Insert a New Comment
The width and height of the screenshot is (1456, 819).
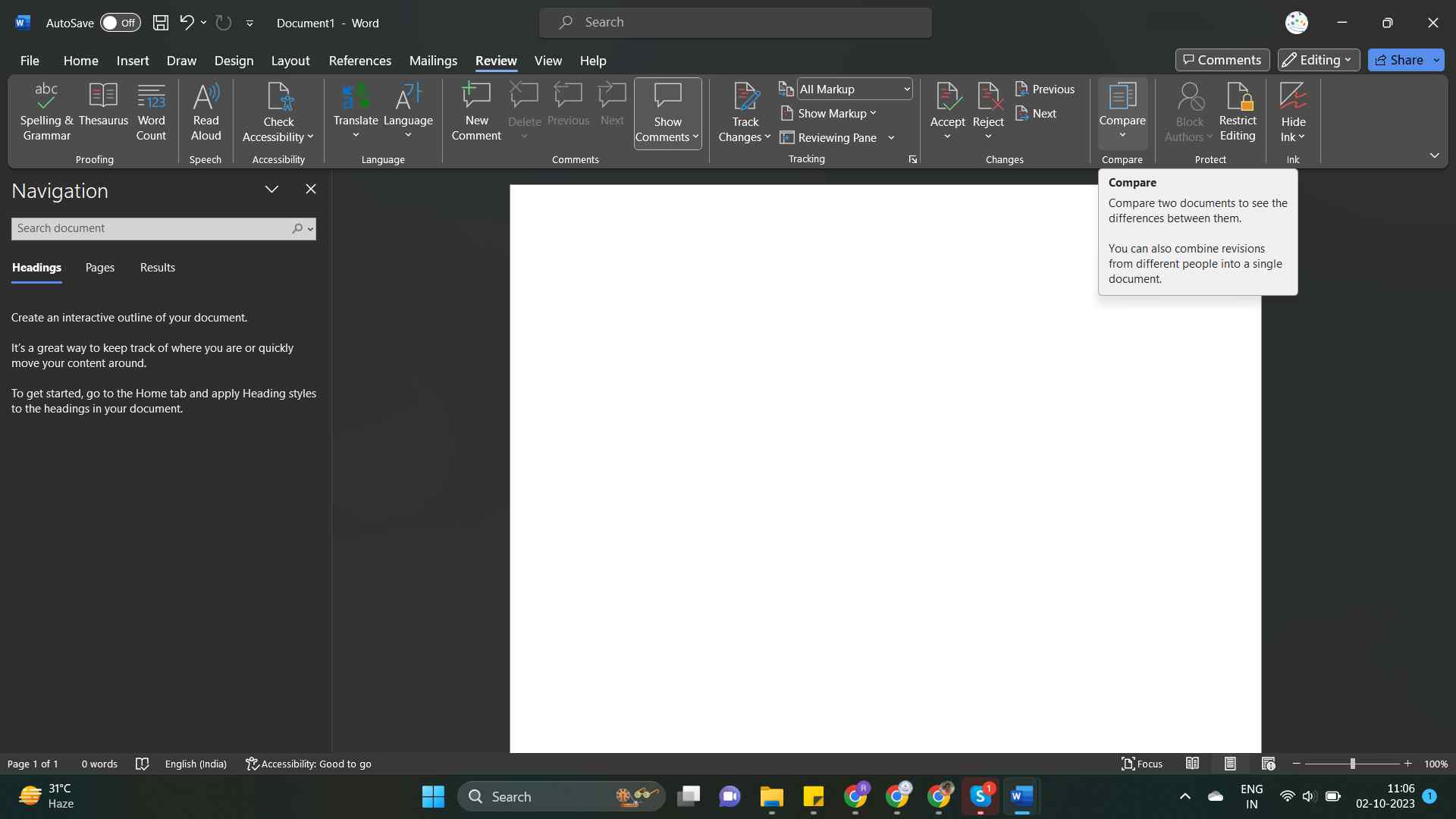coord(476,111)
